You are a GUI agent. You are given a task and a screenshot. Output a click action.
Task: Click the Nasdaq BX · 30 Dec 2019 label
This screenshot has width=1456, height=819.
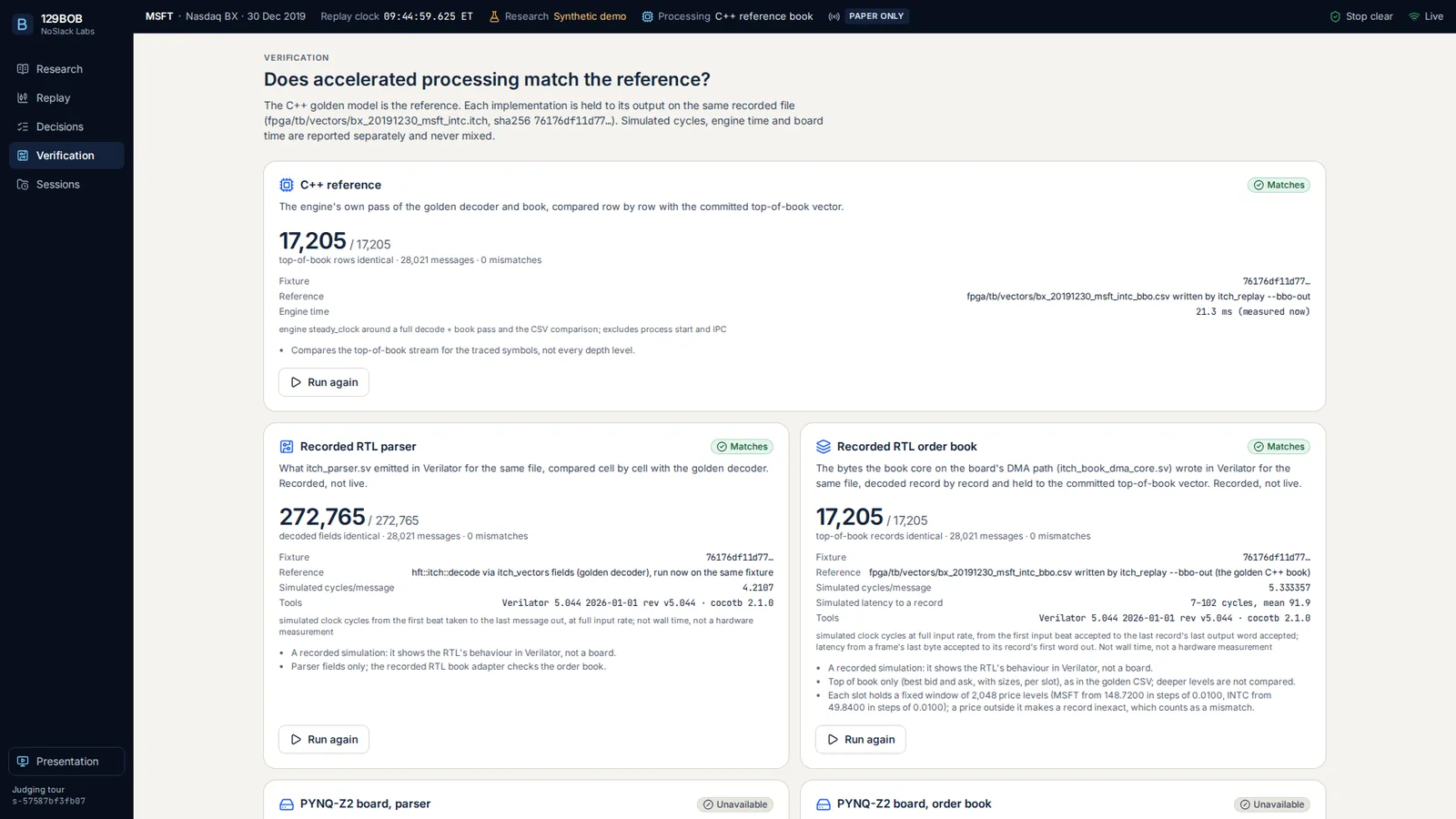point(246,16)
